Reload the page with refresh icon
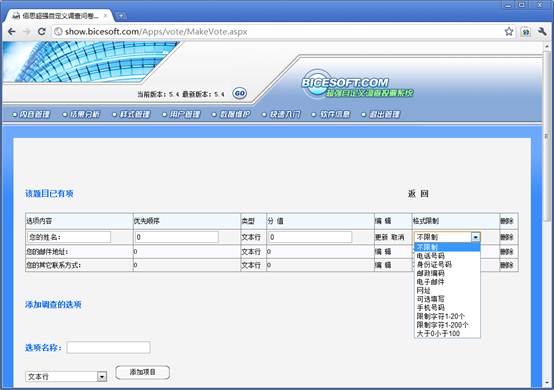Viewport: 554px width, 390px height. click(42, 32)
